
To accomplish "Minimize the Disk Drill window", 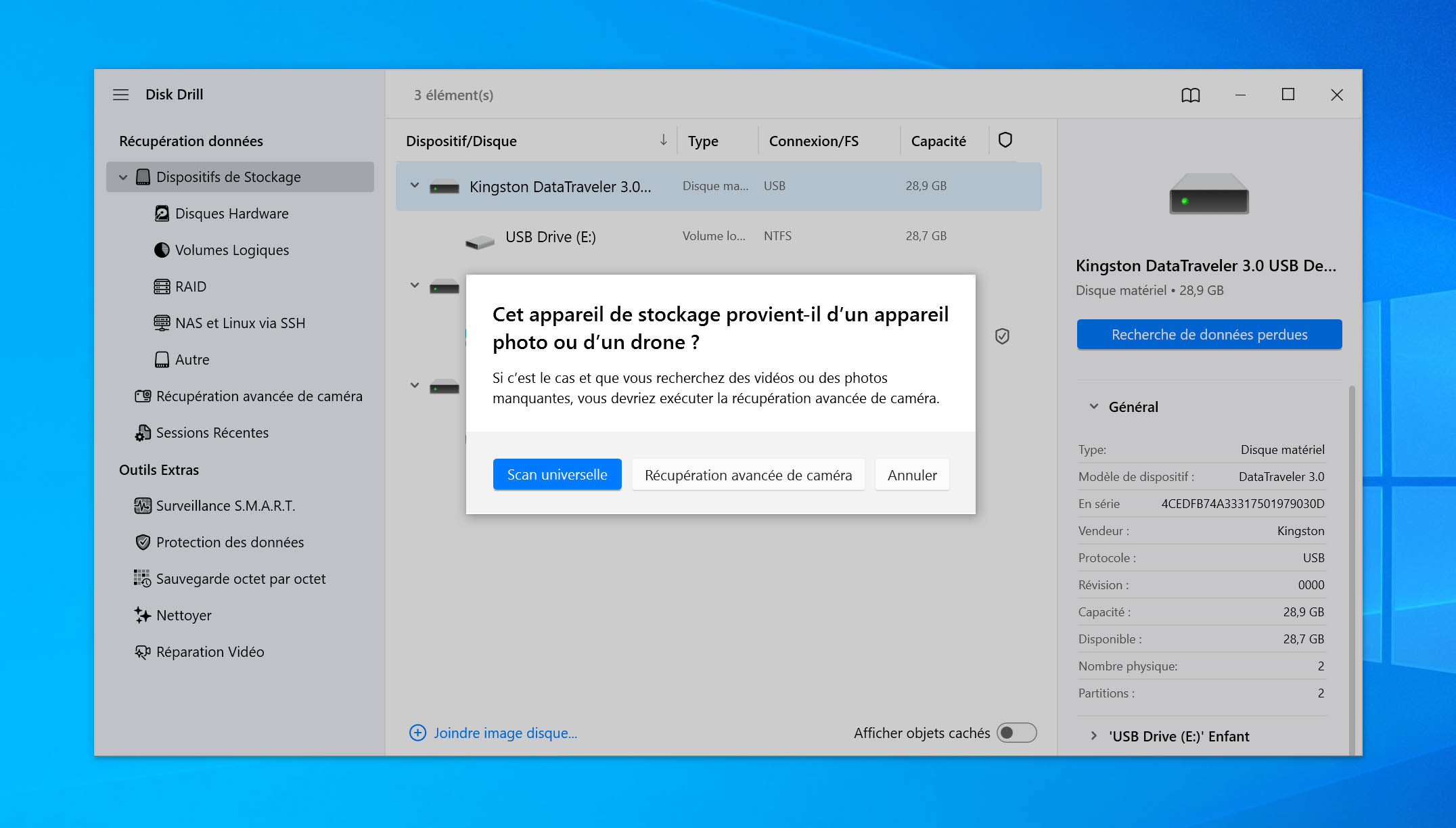I will [x=1240, y=95].
